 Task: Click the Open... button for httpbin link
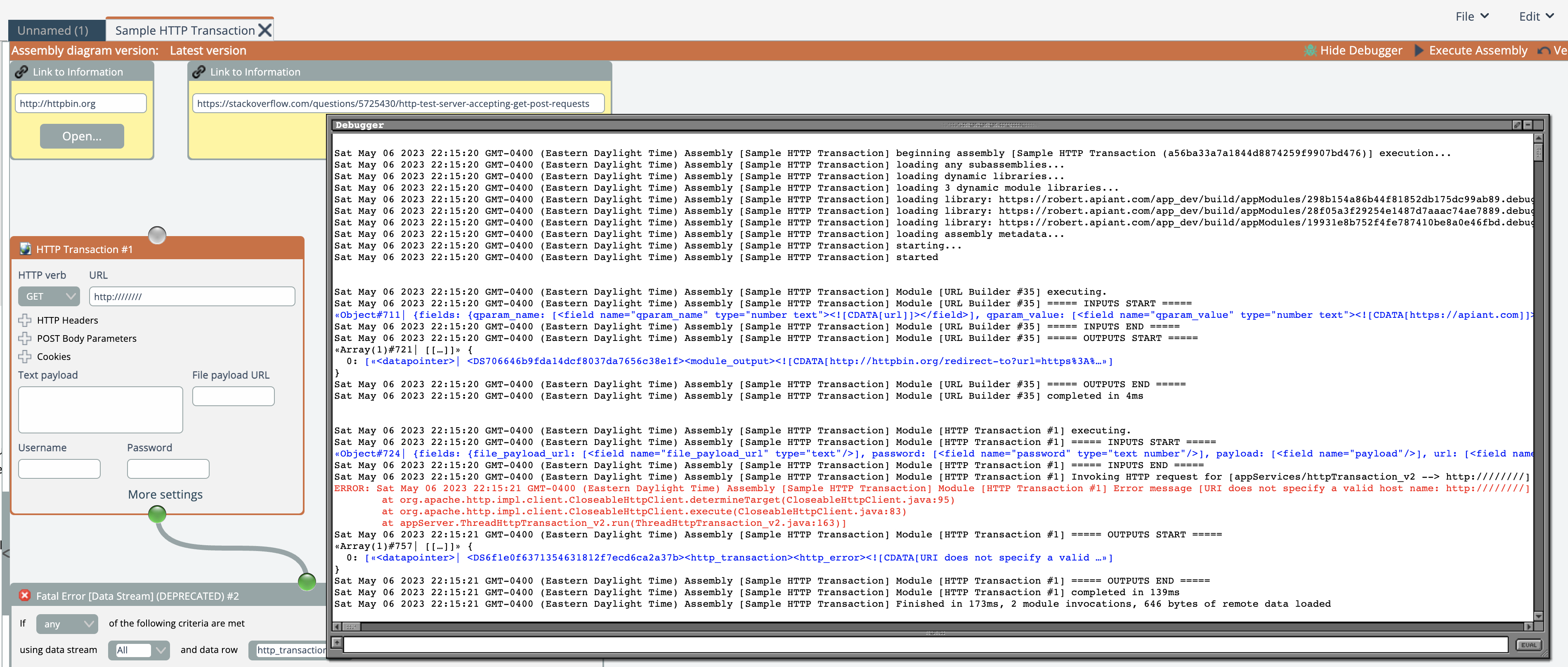[x=82, y=136]
